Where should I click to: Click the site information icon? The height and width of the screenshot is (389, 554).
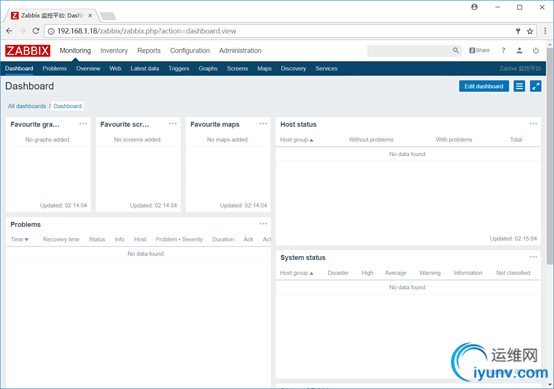tap(51, 31)
